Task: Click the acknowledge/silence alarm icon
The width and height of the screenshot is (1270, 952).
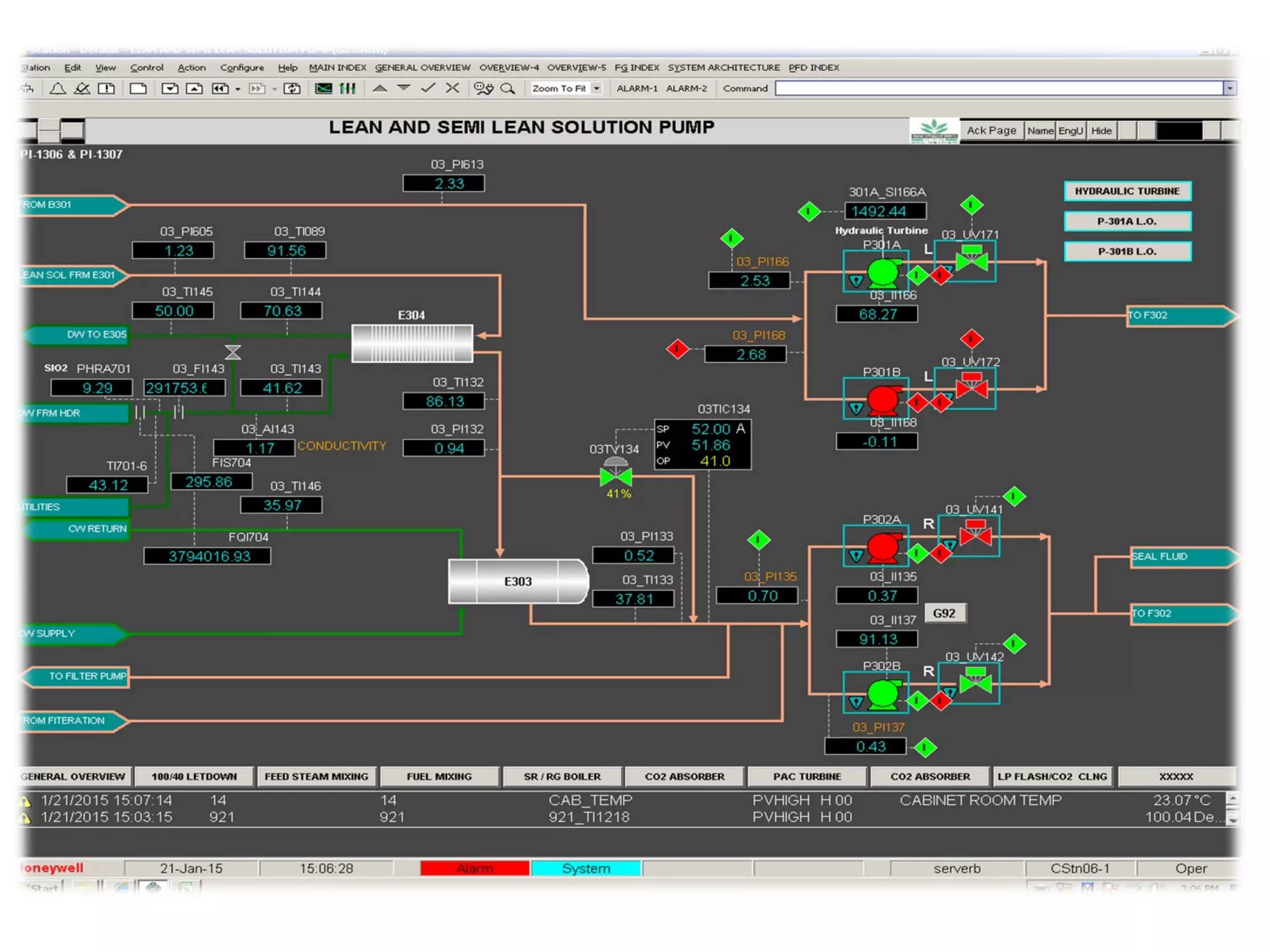Action: 82,89
